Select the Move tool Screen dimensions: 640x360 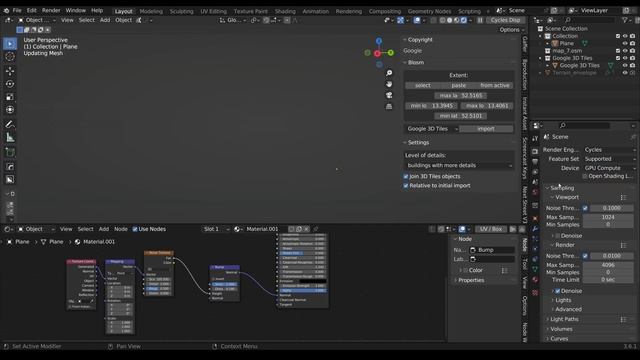pyautogui.click(x=10, y=71)
